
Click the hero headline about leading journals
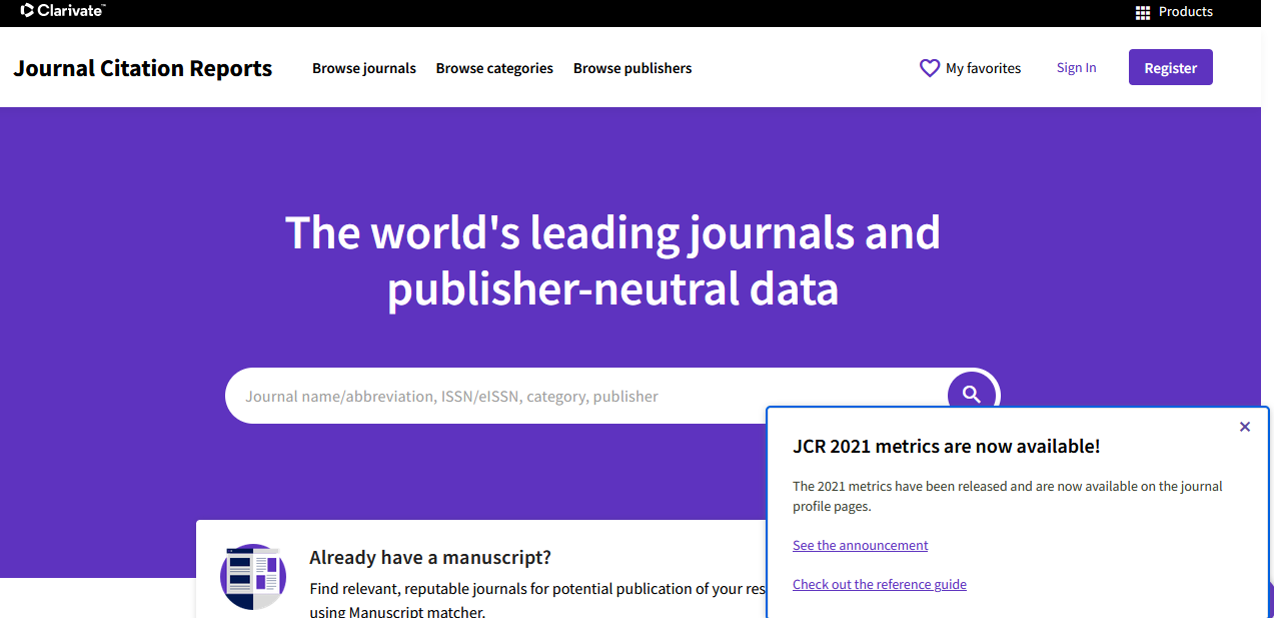coord(613,260)
